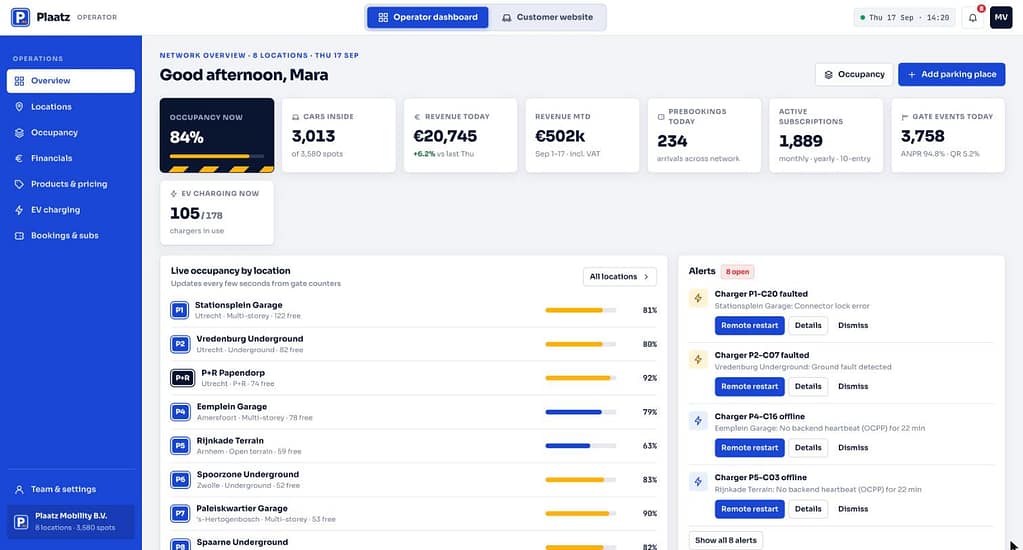
Task: Click the Spoorzone Underground location name
Action: click(248, 474)
